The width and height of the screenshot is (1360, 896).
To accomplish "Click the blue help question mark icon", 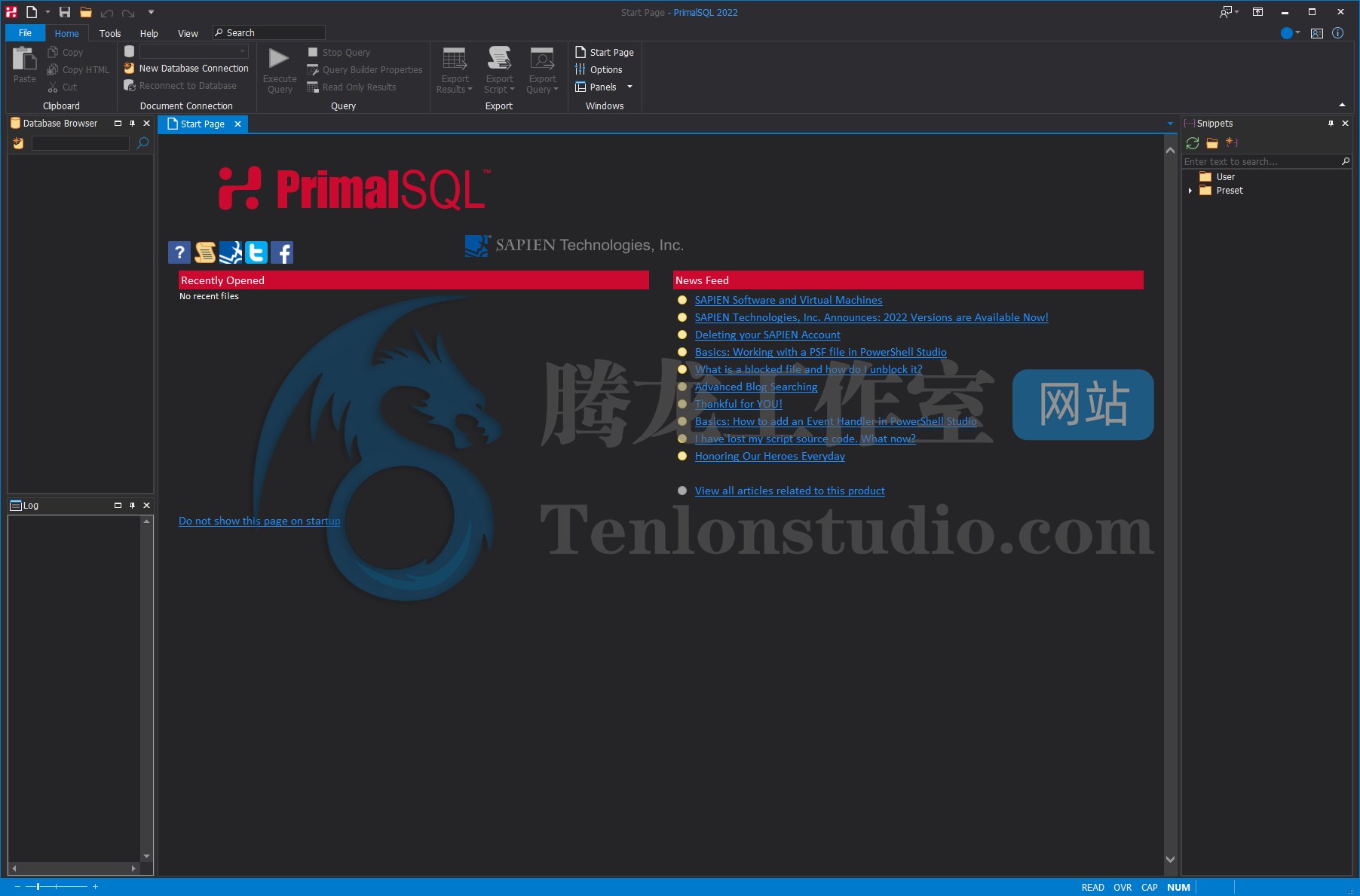I will [x=179, y=252].
